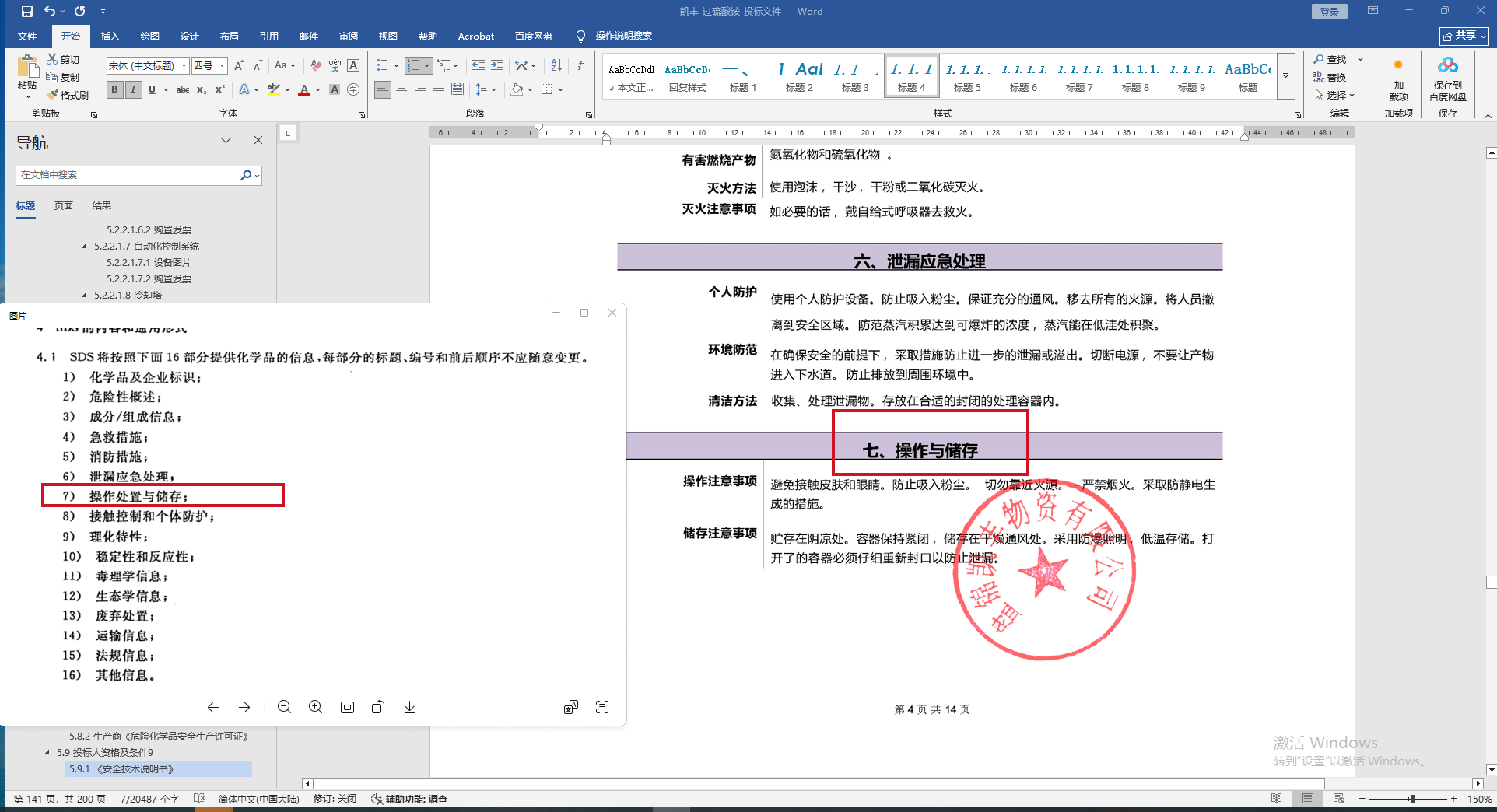The image size is (1497, 812).
Task: Open the font size dropdown
Action: (x=222, y=66)
